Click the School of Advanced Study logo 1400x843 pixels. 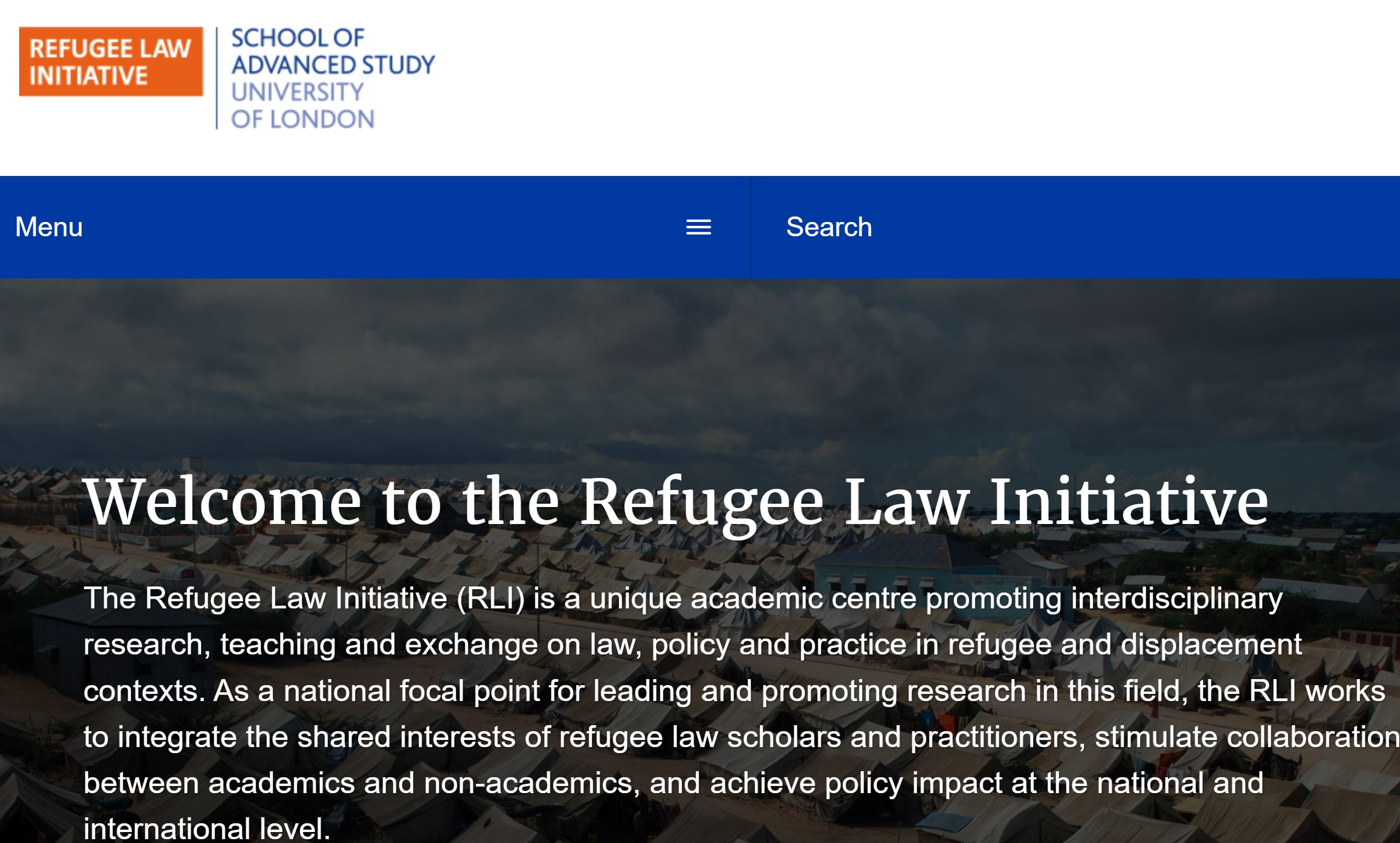pyautogui.click(x=332, y=78)
